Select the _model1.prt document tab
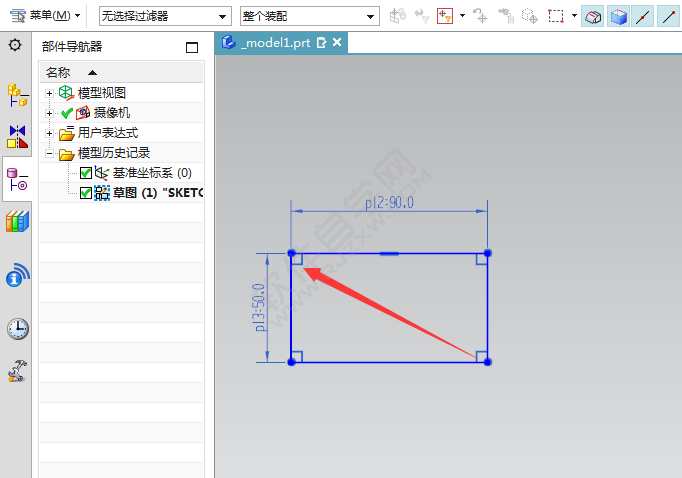Image resolution: width=682 pixels, height=478 pixels. click(x=274, y=43)
